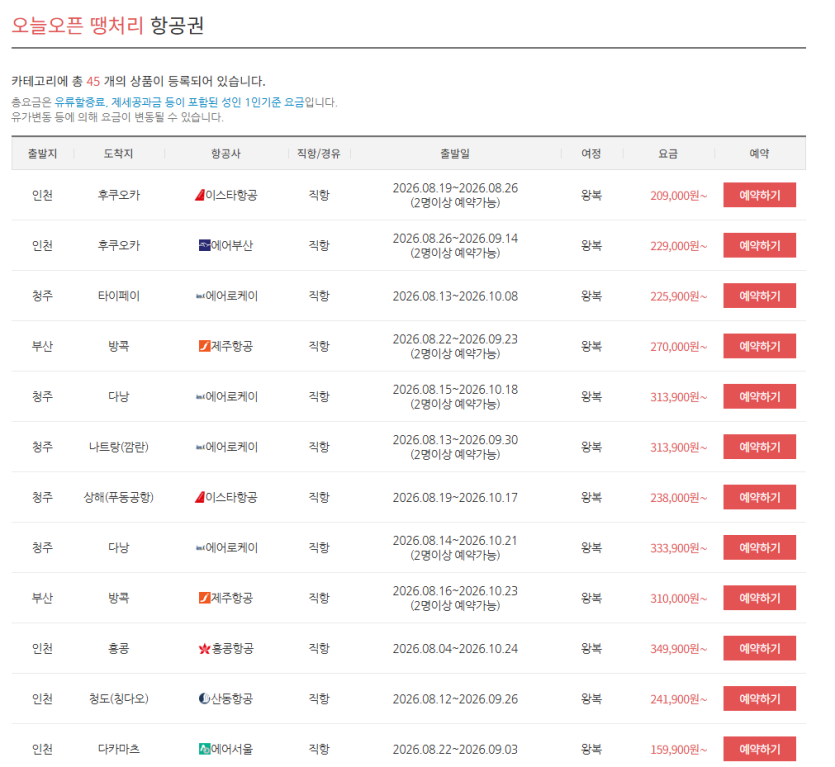Screen dimensions: 835x767
Task: Click the Aero K logo in the 333,900원 다낭 row
Action: 200,548
